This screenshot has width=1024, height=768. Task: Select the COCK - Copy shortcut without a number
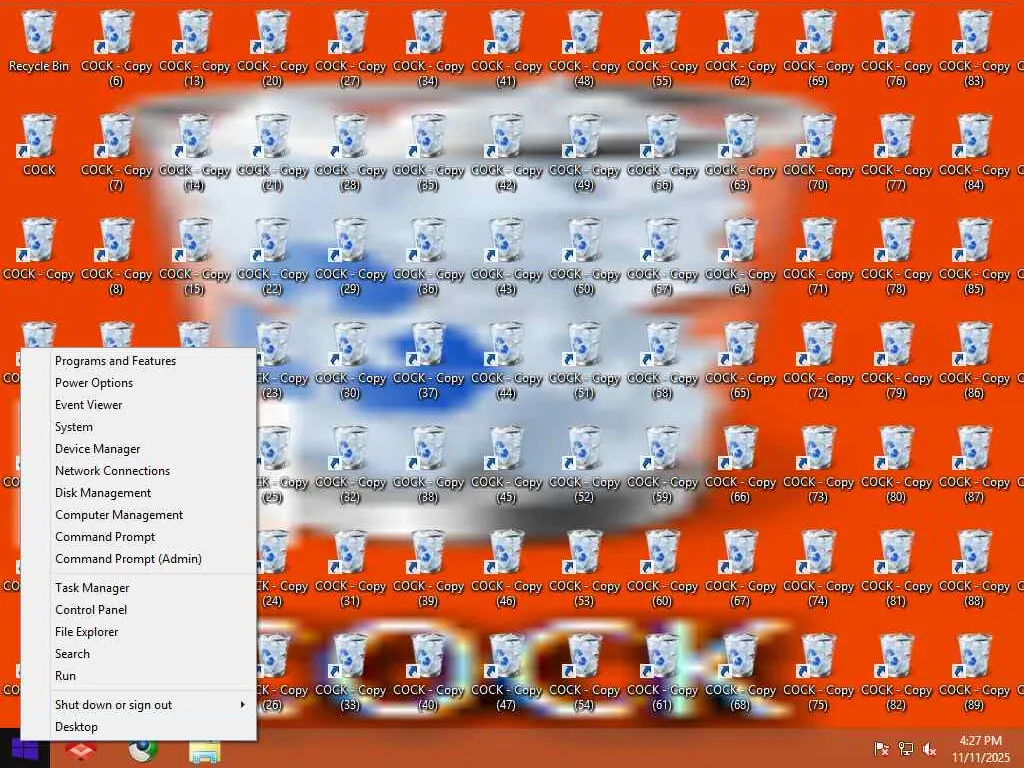click(39, 249)
